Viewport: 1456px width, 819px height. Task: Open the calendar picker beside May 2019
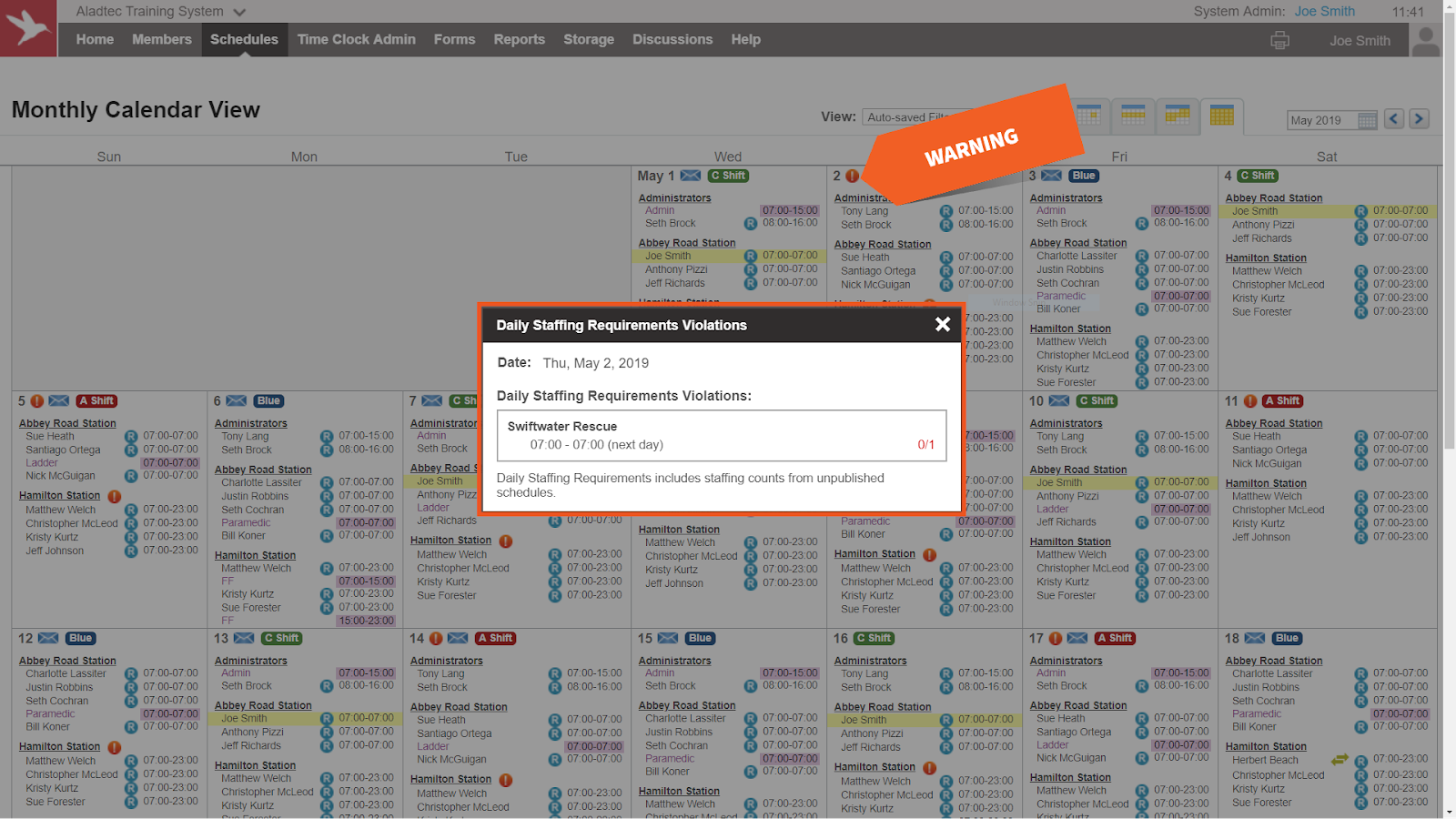1367,120
